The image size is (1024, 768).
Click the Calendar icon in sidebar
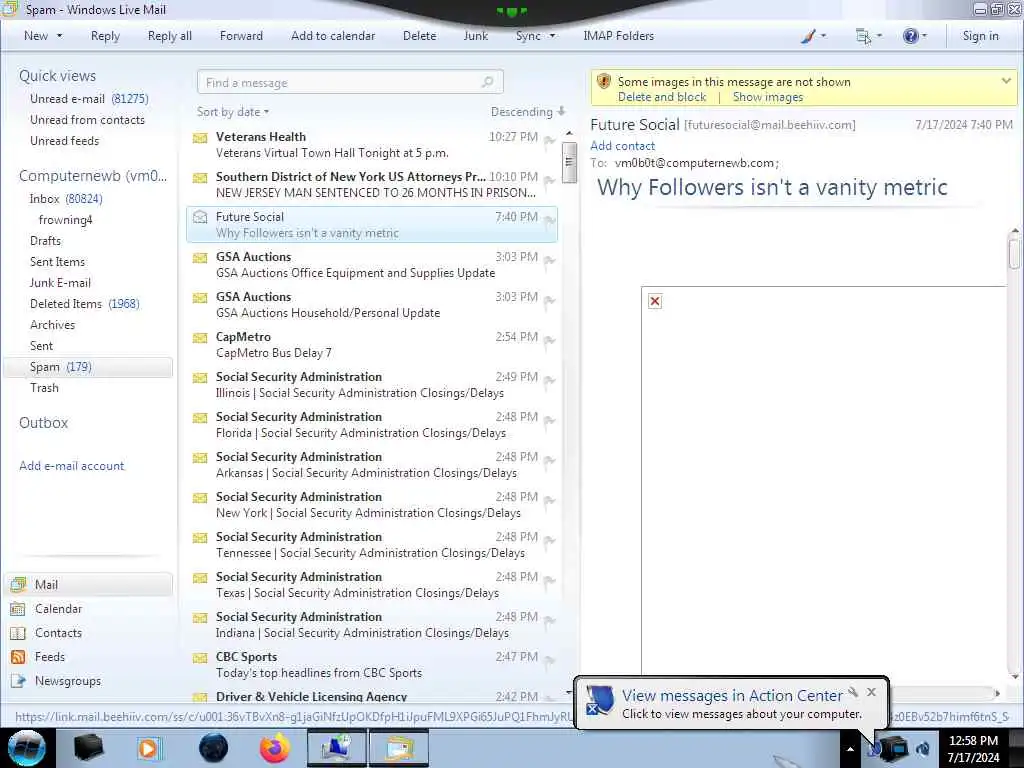click(18, 609)
